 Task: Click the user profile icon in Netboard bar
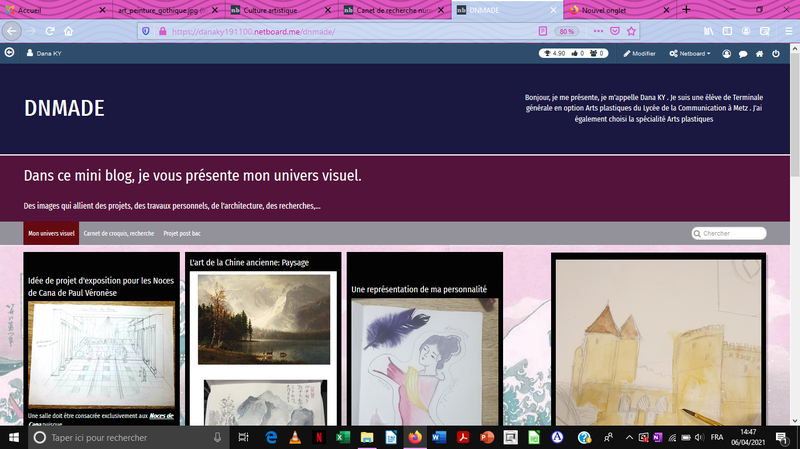point(727,53)
